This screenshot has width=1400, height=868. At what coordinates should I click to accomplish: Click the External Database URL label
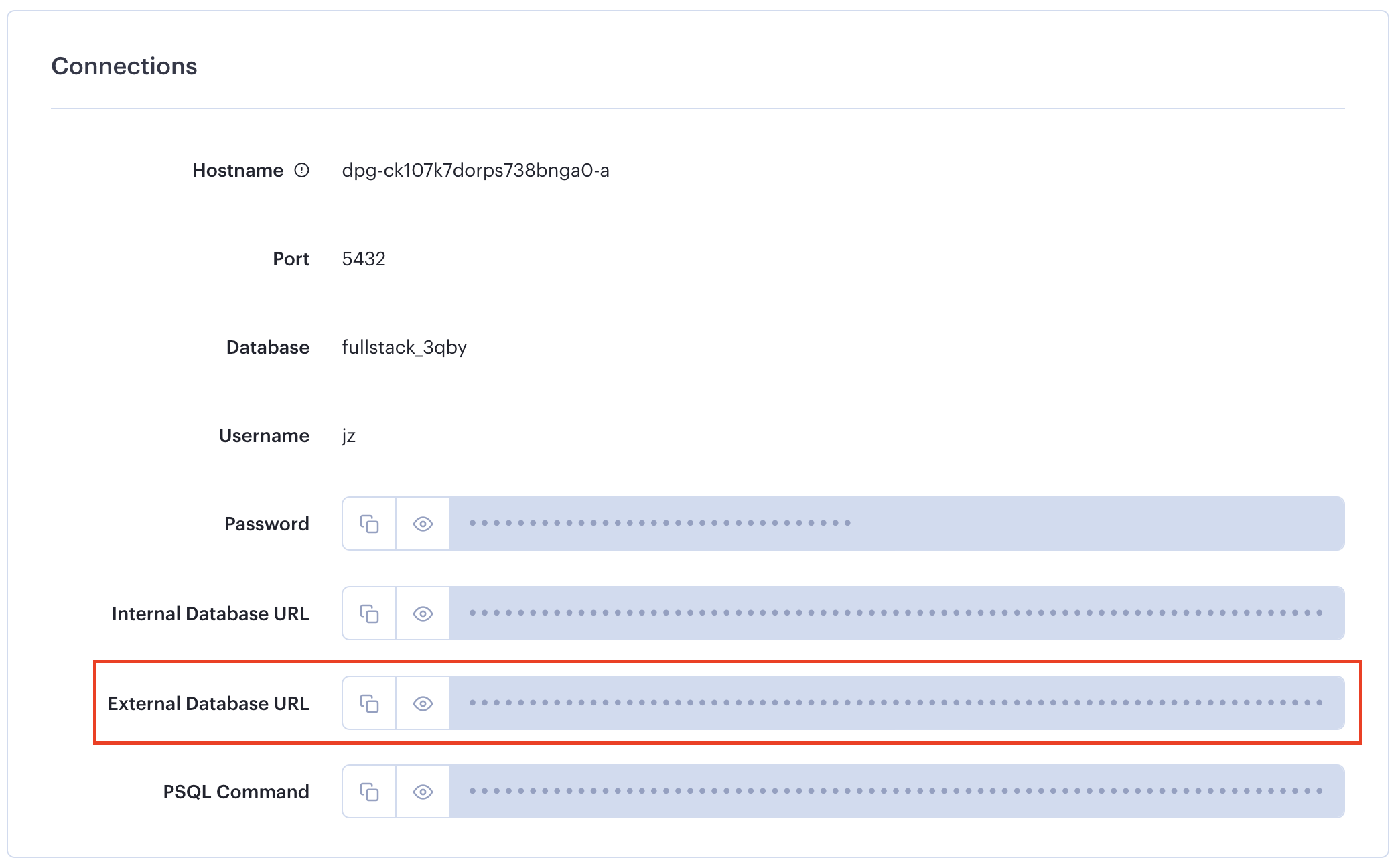[210, 703]
